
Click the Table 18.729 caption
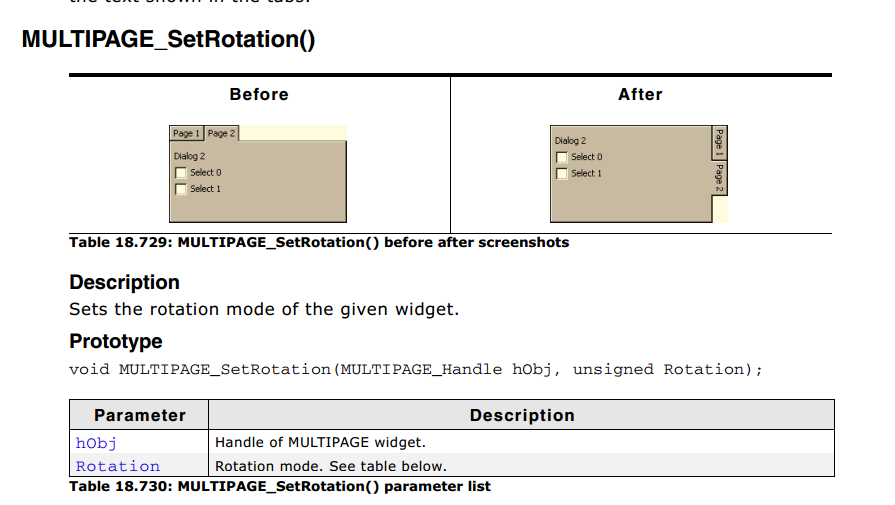click(319, 243)
